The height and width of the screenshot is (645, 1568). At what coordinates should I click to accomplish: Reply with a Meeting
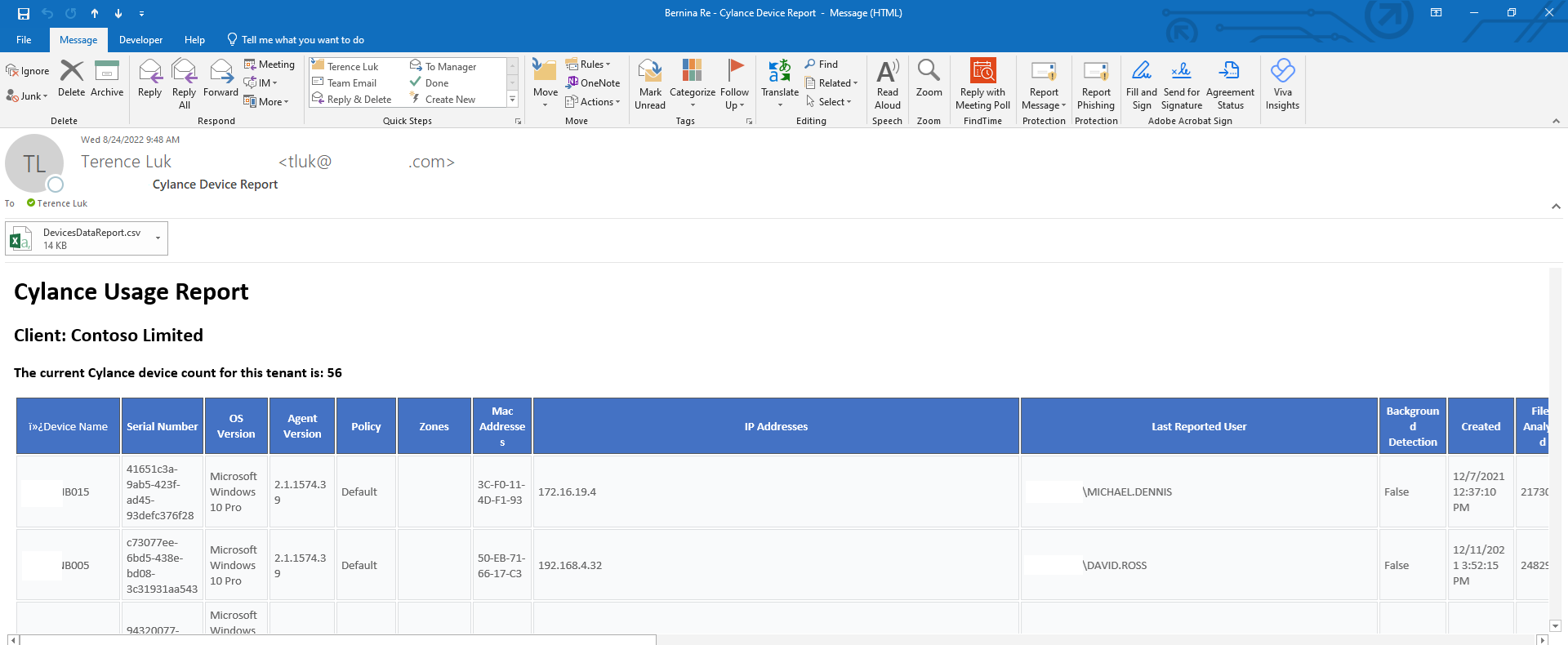pos(269,64)
